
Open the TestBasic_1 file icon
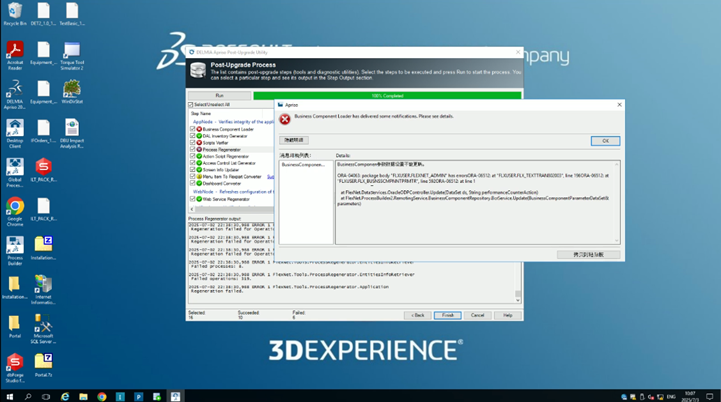(x=72, y=14)
